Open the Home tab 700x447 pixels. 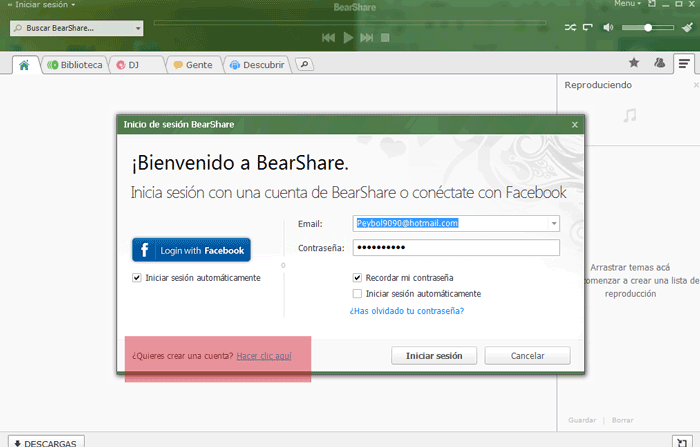tap(25, 65)
